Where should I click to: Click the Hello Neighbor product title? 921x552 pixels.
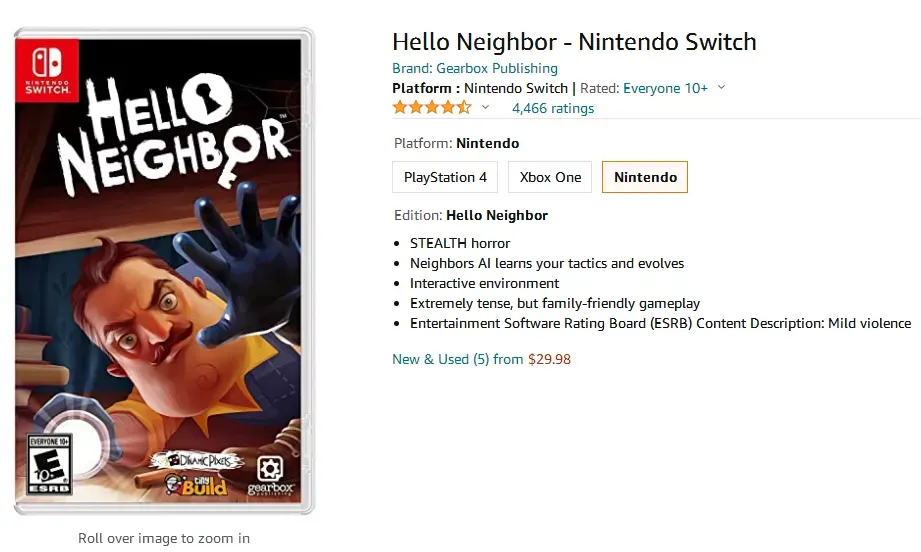tap(574, 42)
